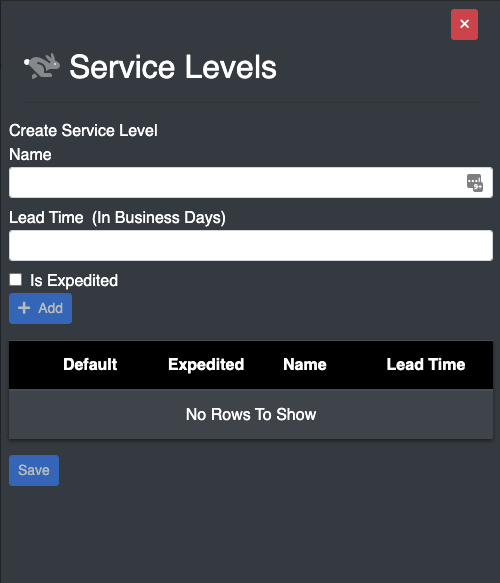
Task: Sort by Expedited column header
Action: [x=206, y=364]
